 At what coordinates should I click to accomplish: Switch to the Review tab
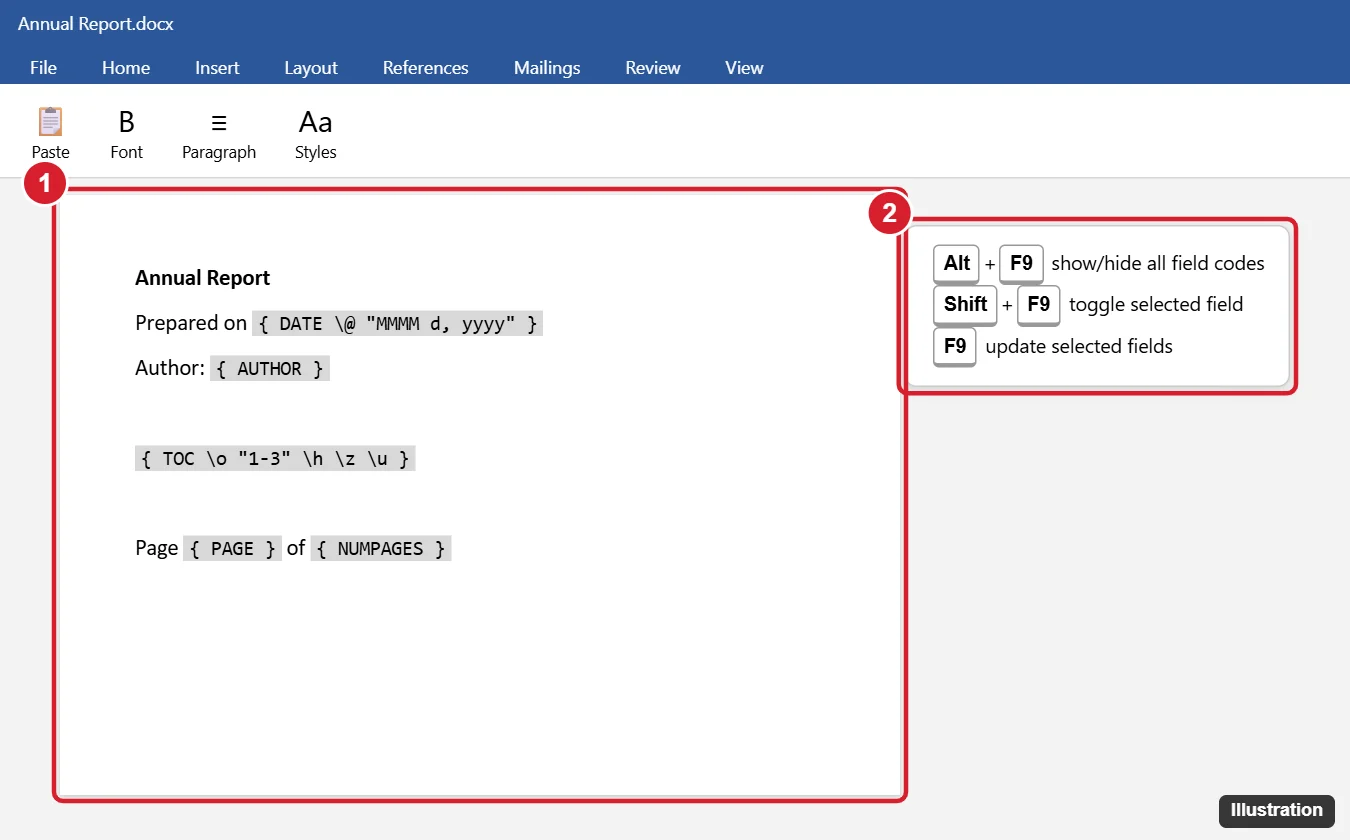[x=653, y=68]
